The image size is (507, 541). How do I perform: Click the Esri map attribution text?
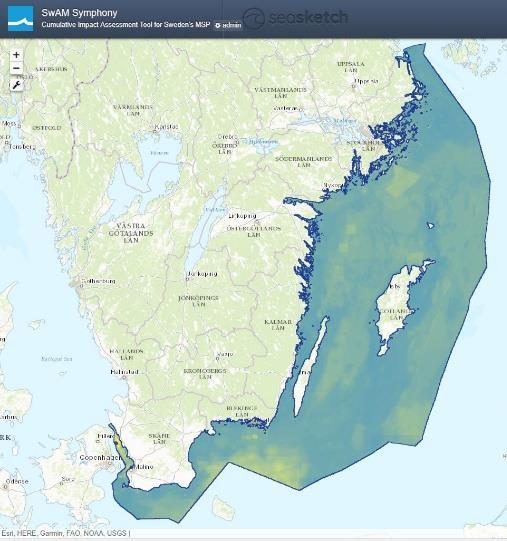click(x=65, y=533)
